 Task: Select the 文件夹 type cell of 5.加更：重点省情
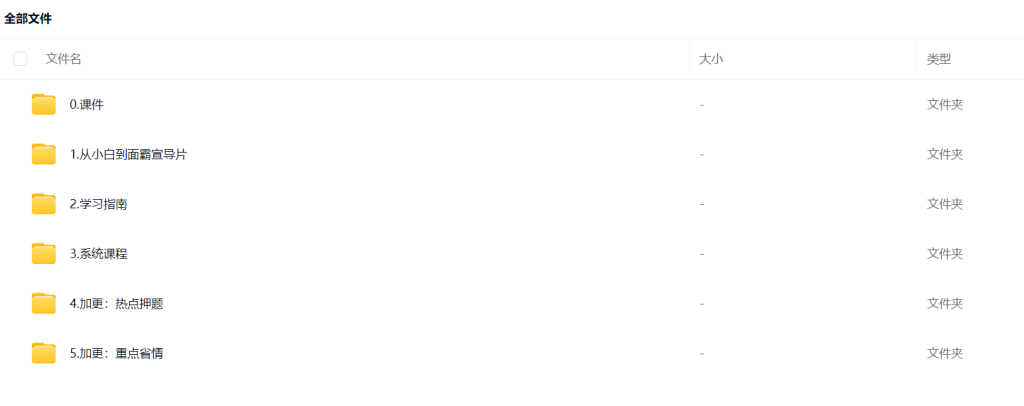tap(945, 354)
